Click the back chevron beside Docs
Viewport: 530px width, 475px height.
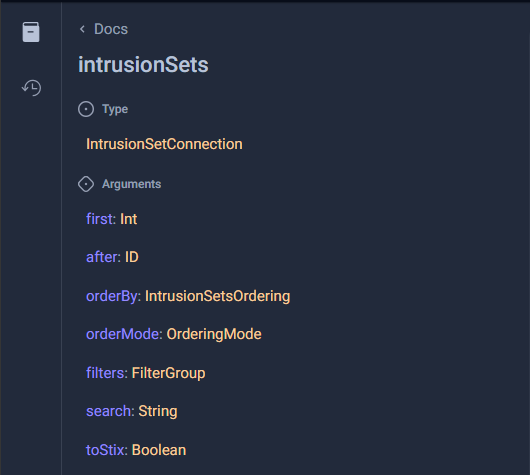82,29
